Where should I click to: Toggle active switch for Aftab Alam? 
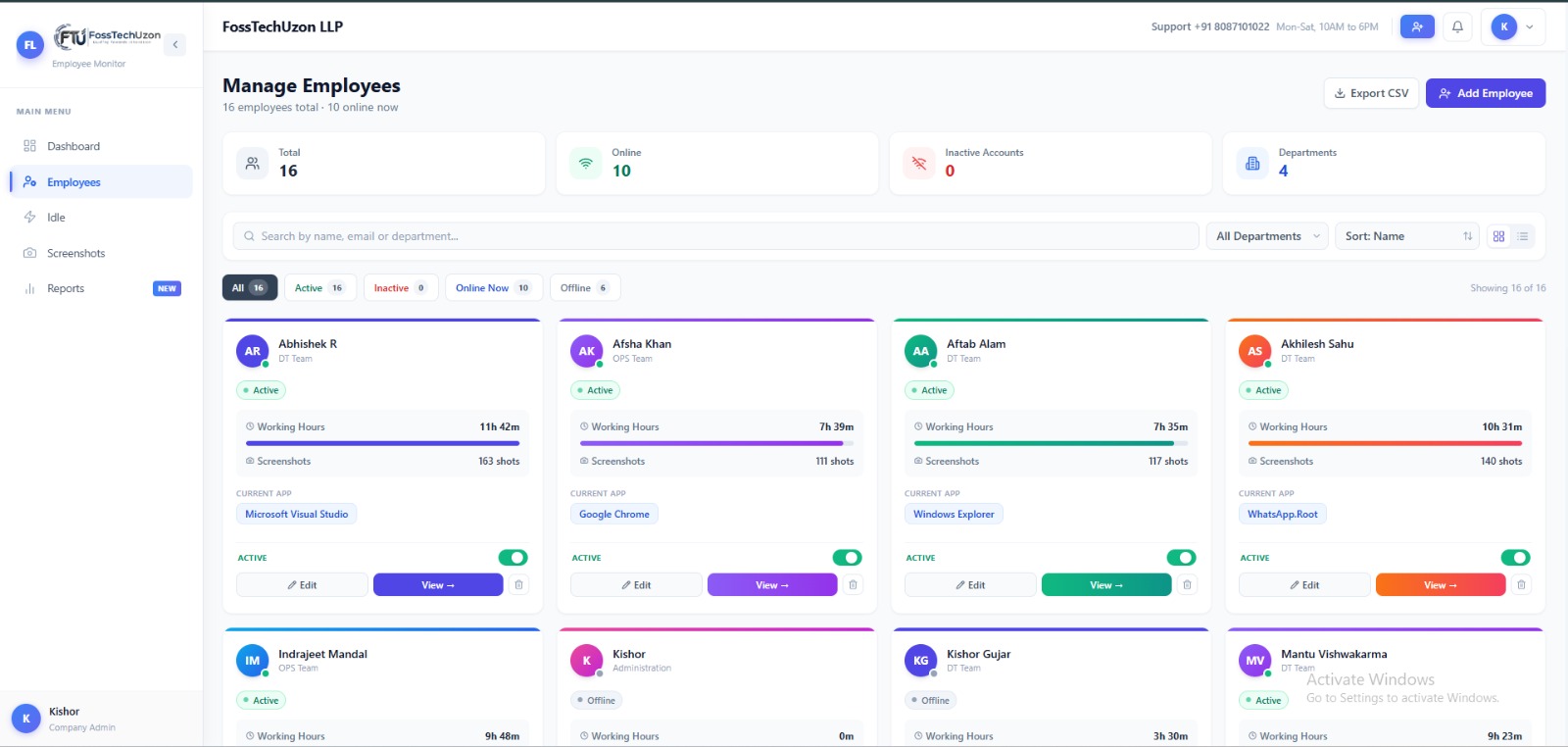point(1182,558)
